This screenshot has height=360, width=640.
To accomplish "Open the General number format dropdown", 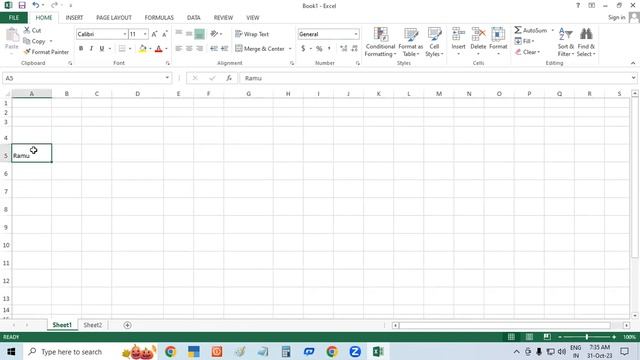I will click(x=356, y=34).
